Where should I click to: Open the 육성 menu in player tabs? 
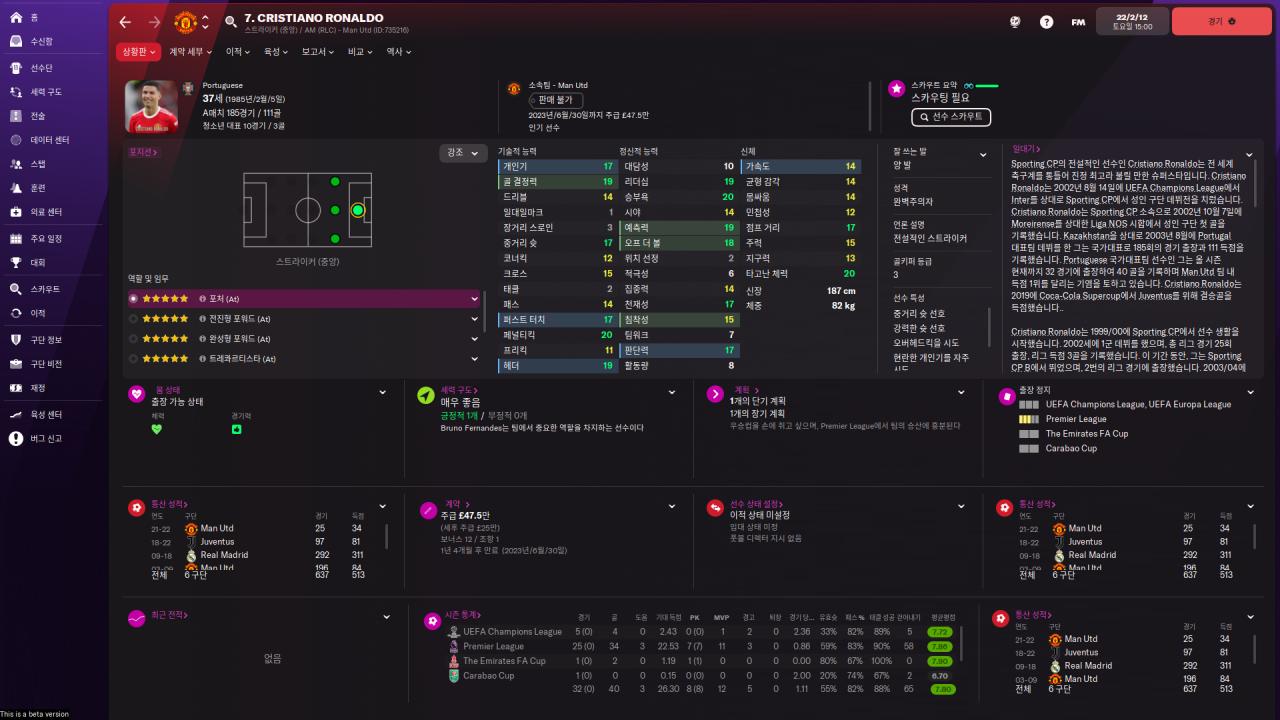276,51
